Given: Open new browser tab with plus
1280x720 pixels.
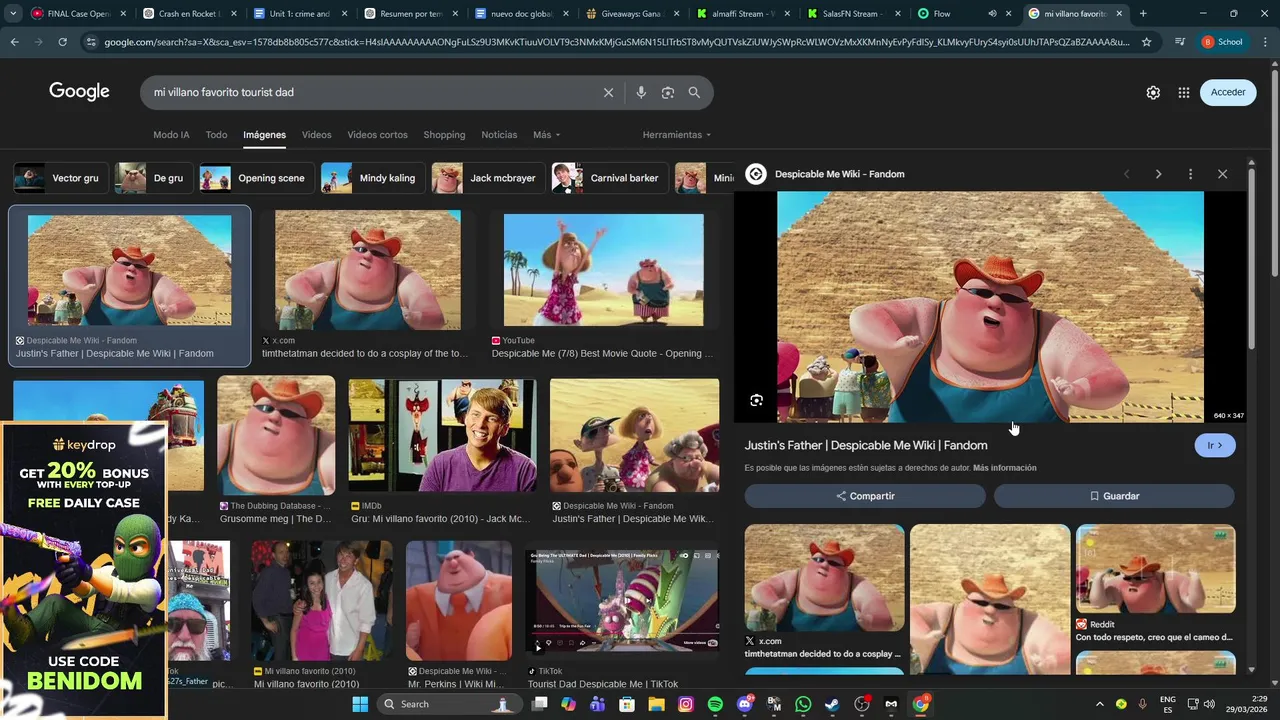Looking at the screenshot, I should (x=1143, y=14).
